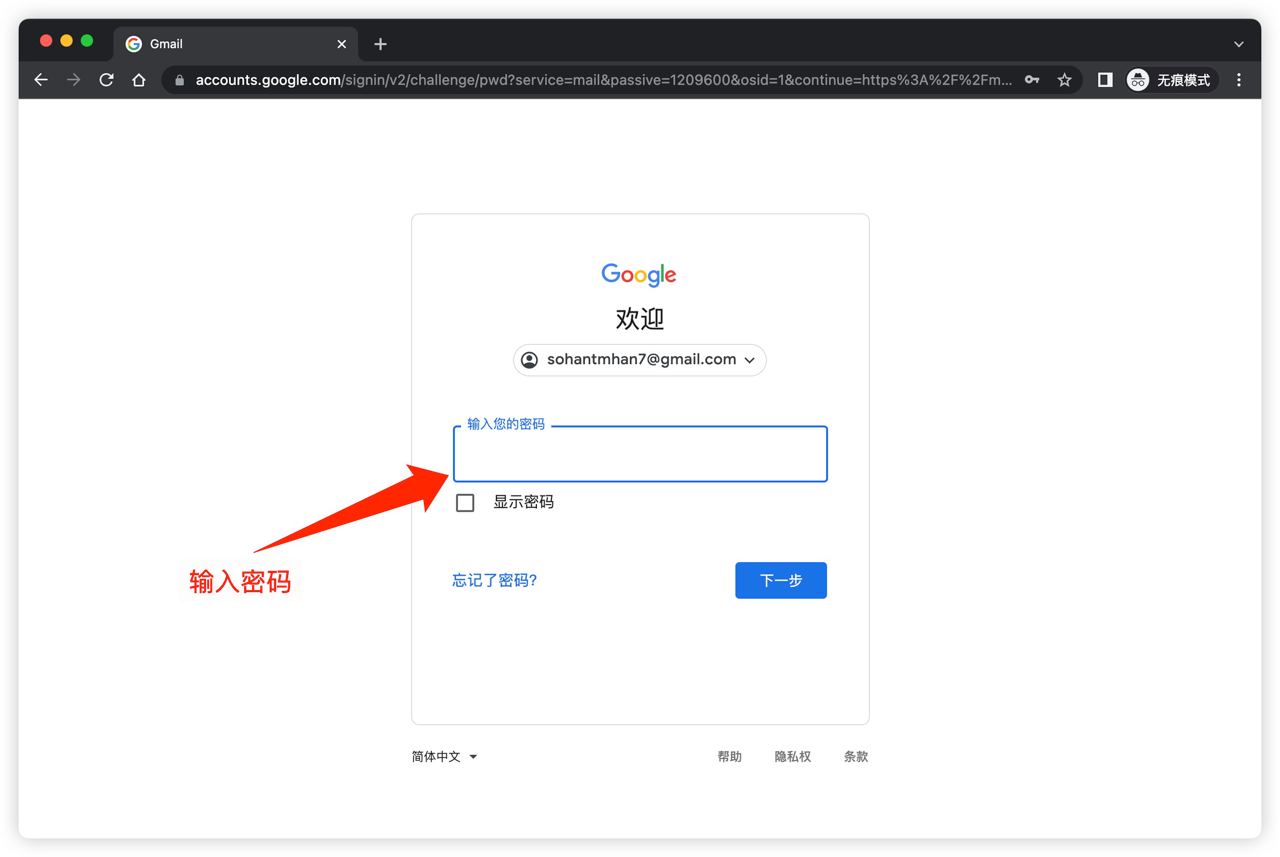The width and height of the screenshot is (1280, 857).
Task: Switch account via sohantmhan7@gmail.com dropdown
Action: point(640,360)
